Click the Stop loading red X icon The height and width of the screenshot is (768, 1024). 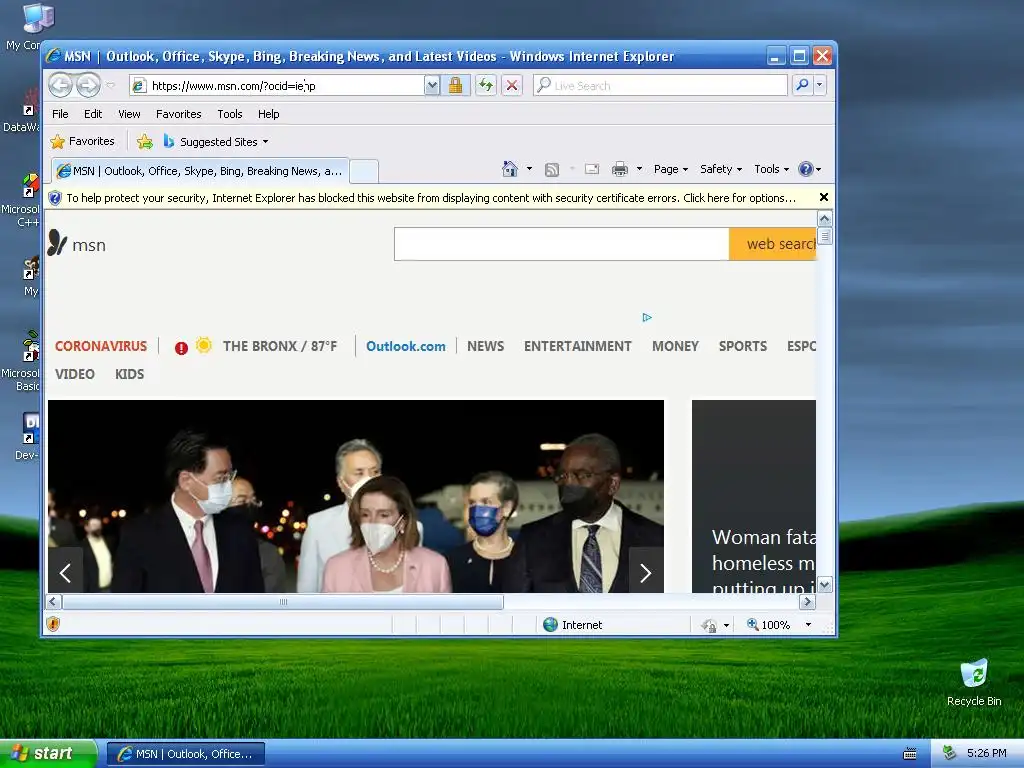point(512,86)
